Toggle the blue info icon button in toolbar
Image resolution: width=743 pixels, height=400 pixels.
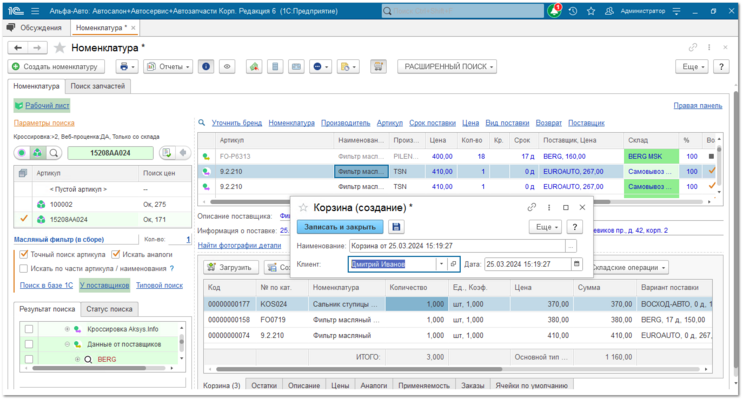click(x=206, y=67)
